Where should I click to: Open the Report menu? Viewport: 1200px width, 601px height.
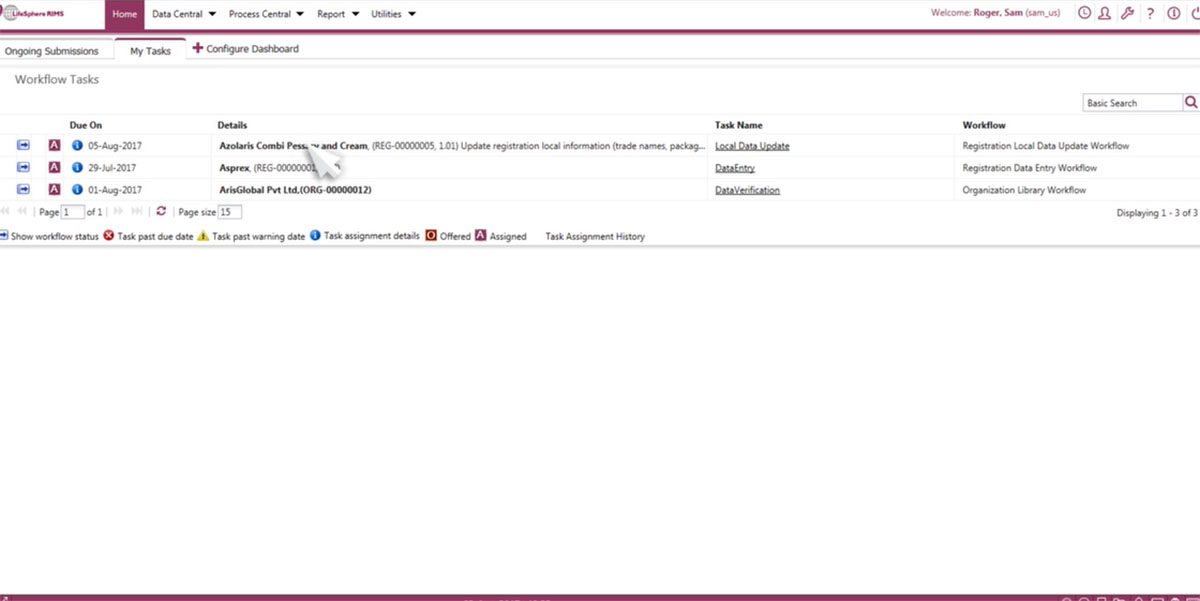click(x=338, y=14)
